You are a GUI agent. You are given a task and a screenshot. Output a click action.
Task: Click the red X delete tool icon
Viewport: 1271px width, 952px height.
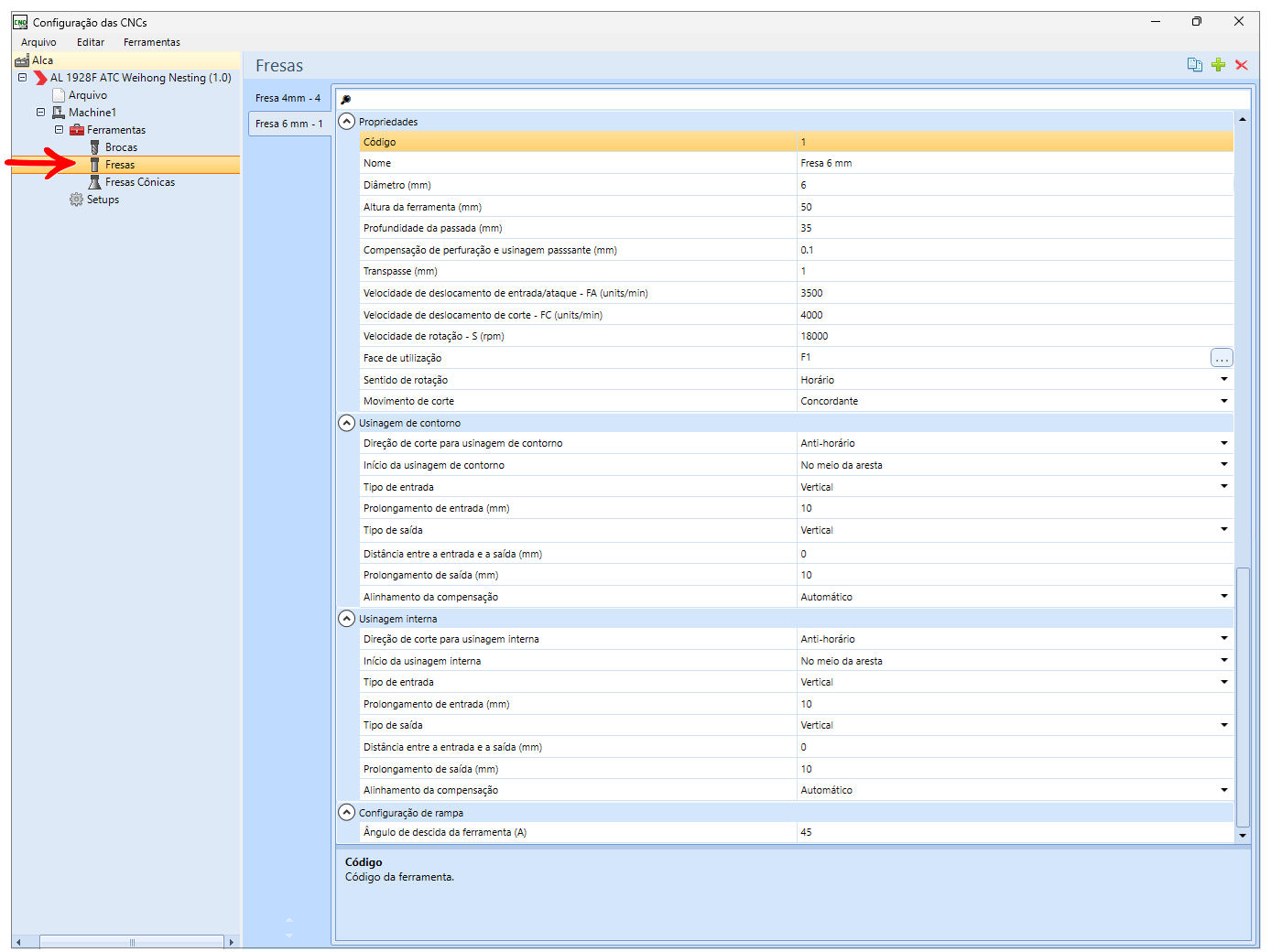pos(1242,65)
